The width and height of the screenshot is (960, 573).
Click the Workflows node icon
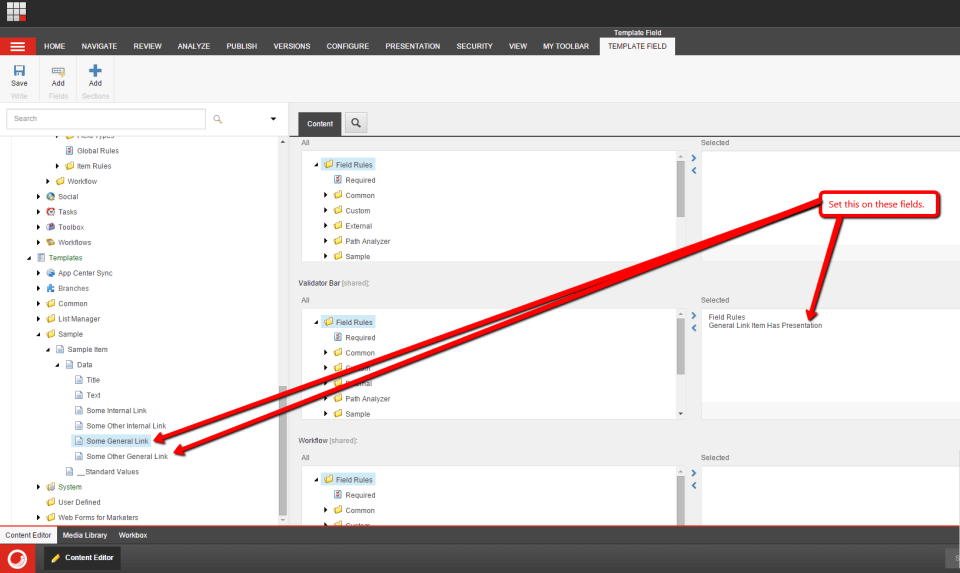(51, 242)
